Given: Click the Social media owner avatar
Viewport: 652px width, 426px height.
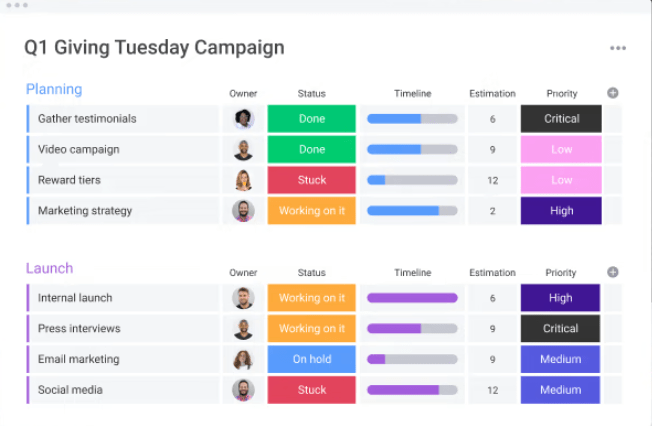Looking at the screenshot, I should [x=243, y=390].
